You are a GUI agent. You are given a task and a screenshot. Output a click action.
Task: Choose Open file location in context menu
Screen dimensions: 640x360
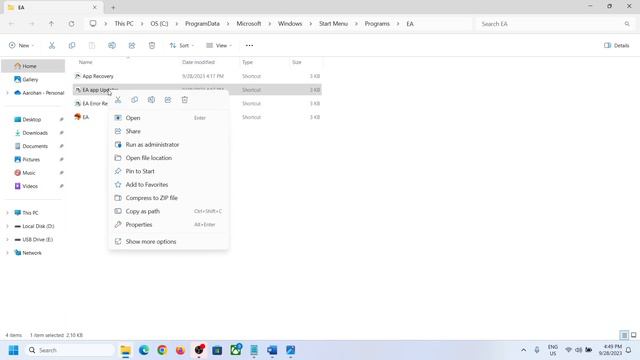tap(169, 158)
